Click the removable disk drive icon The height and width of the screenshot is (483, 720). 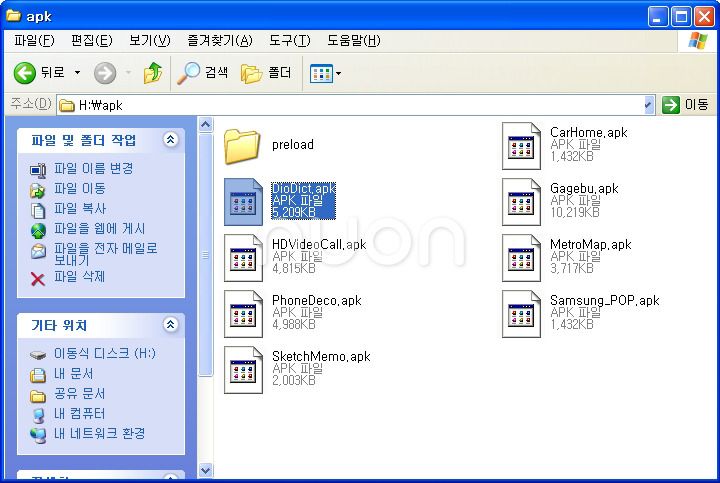38,355
